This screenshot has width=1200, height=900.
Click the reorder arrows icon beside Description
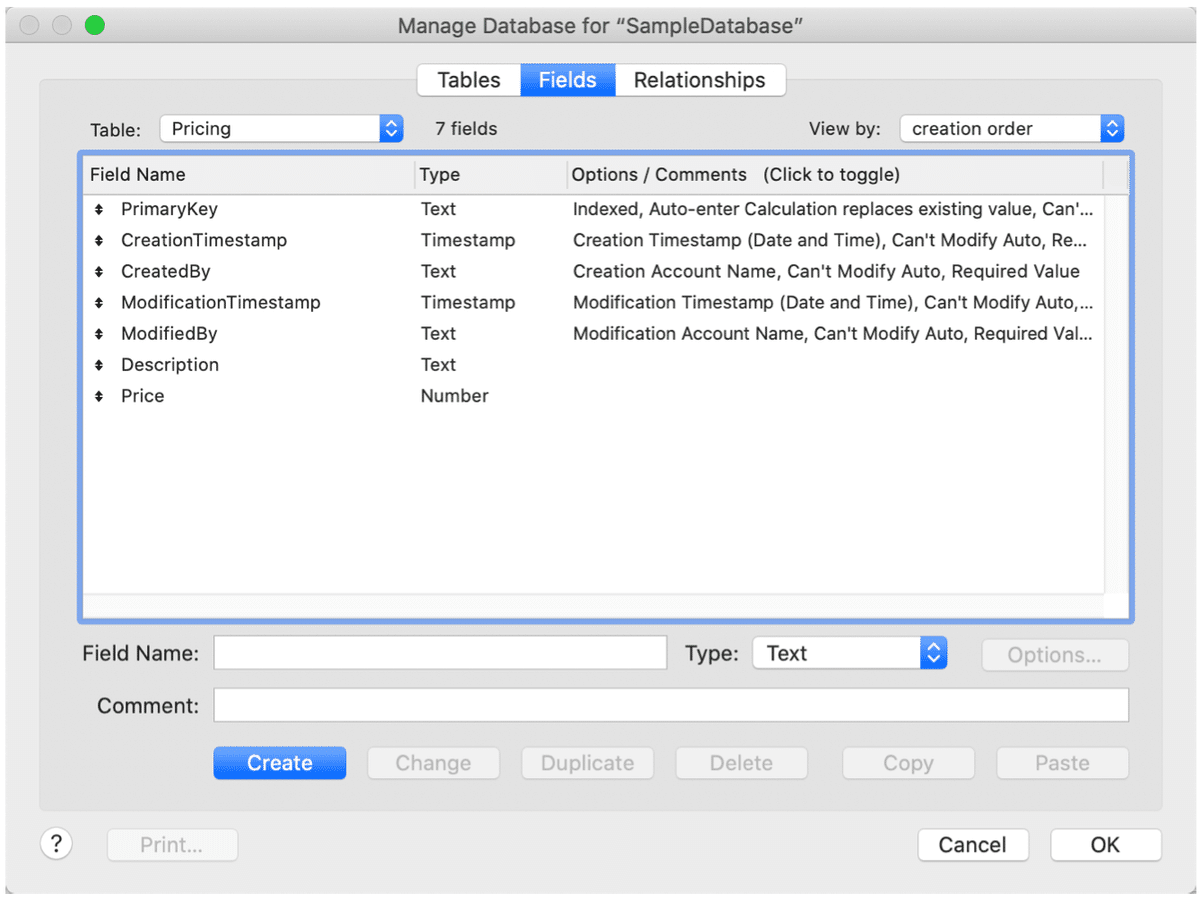pyautogui.click(x=99, y=364)
